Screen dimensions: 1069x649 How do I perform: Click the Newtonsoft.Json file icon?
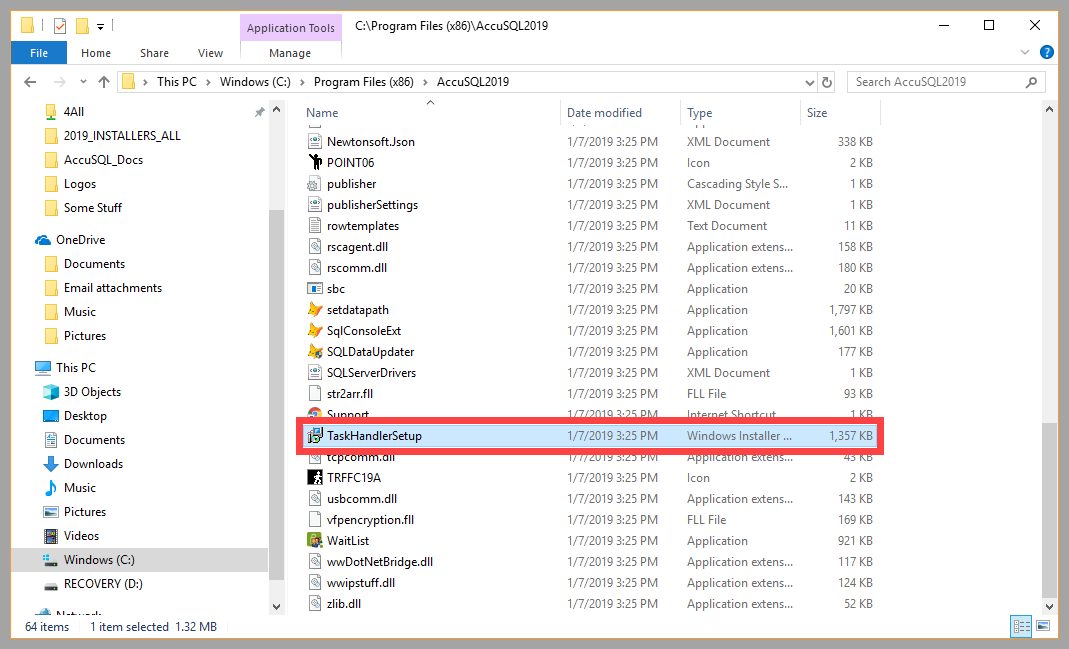point(314,142)
